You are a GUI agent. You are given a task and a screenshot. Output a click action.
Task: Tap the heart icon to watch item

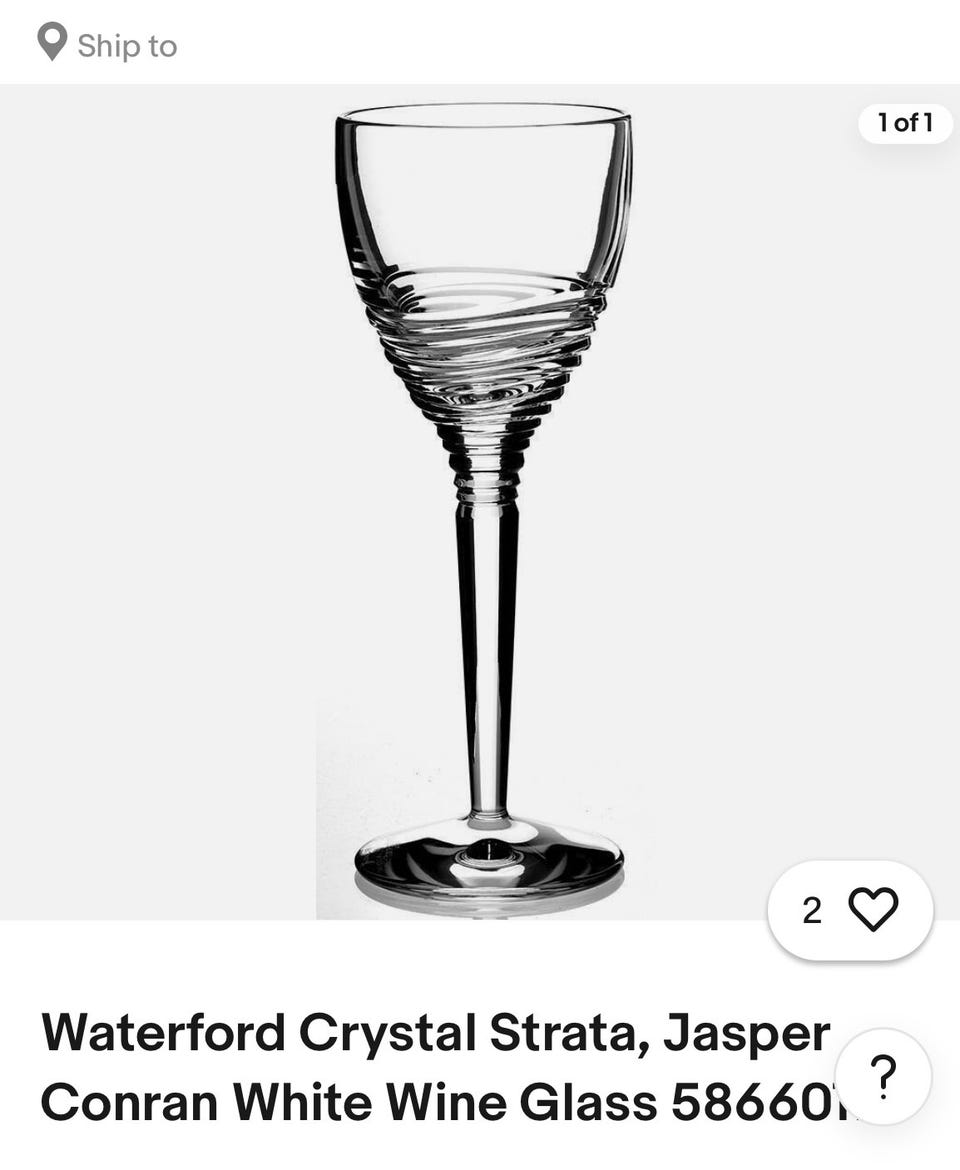873,910
